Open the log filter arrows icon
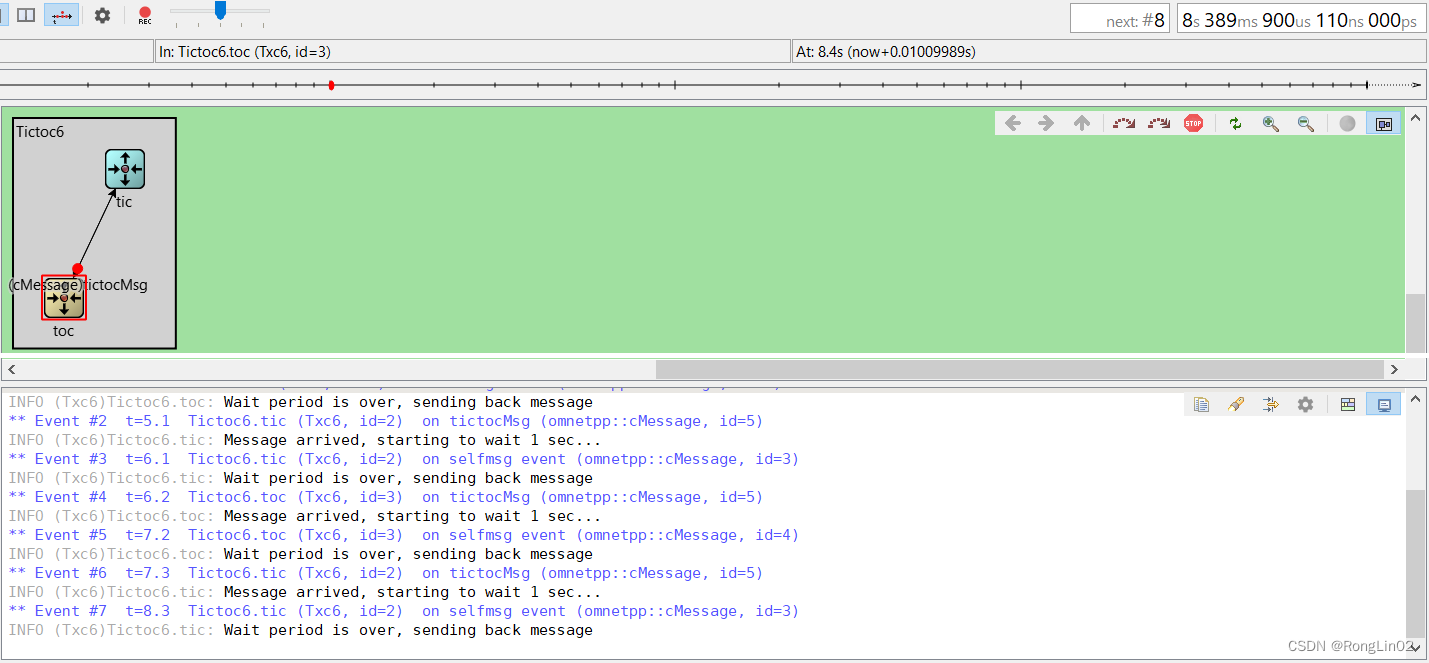 click(1270, 404)
